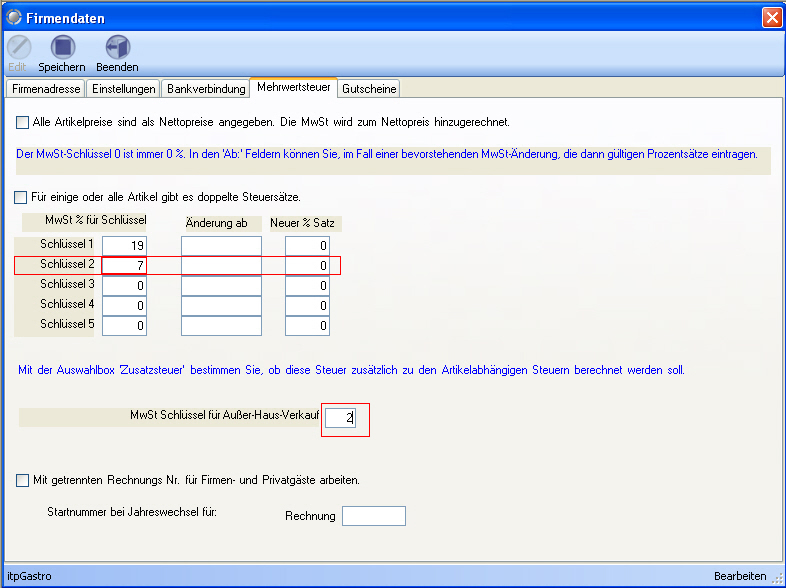
Task: Click the Änderung ab field for Schlüssel 1
Action: (221, 246)
